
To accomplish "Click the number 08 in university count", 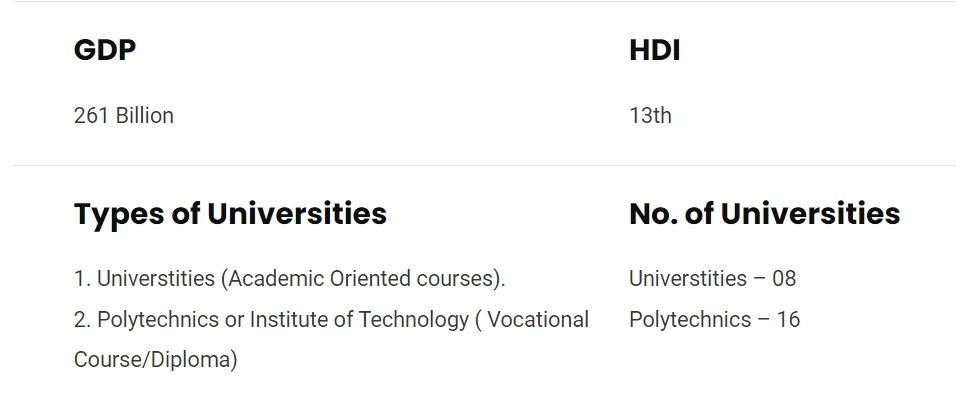I will 784,278.
